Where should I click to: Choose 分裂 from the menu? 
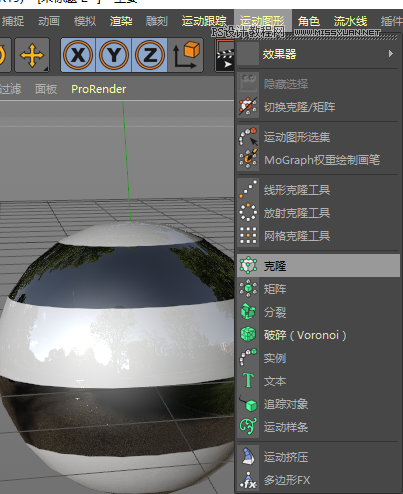click(318, 312)
